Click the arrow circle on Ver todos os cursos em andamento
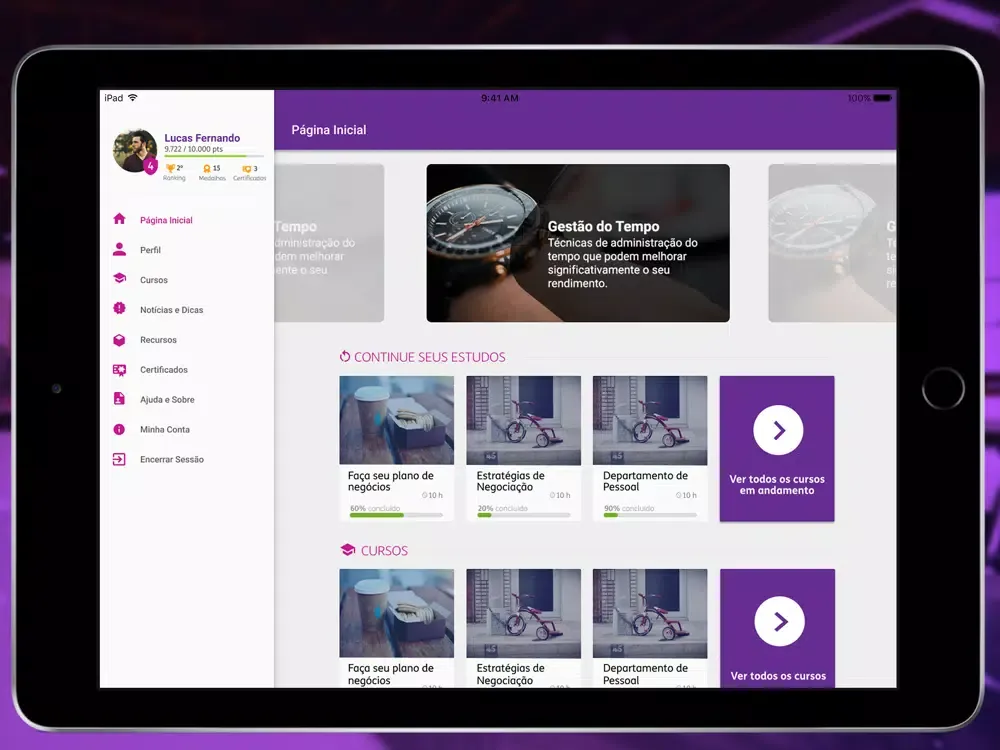The image size is (1000, 750). (x=777, y=430)
